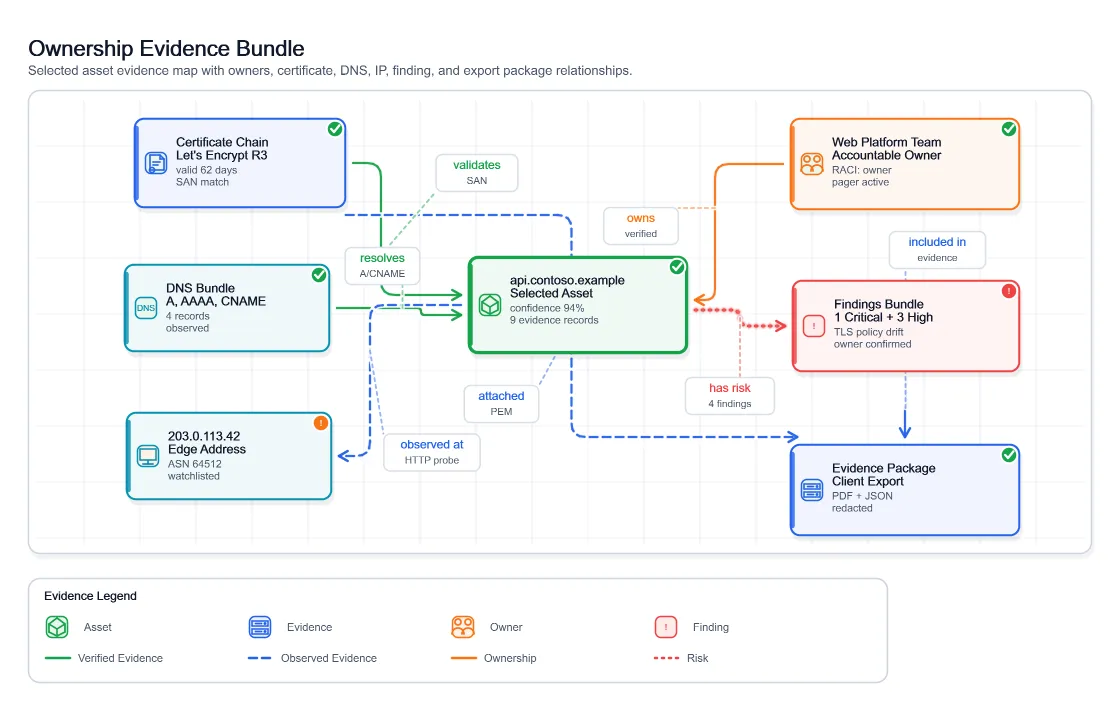The image size is (1120, 711).
Task: Click the 'Evidence Legend' title
Action: pos(90,596)
